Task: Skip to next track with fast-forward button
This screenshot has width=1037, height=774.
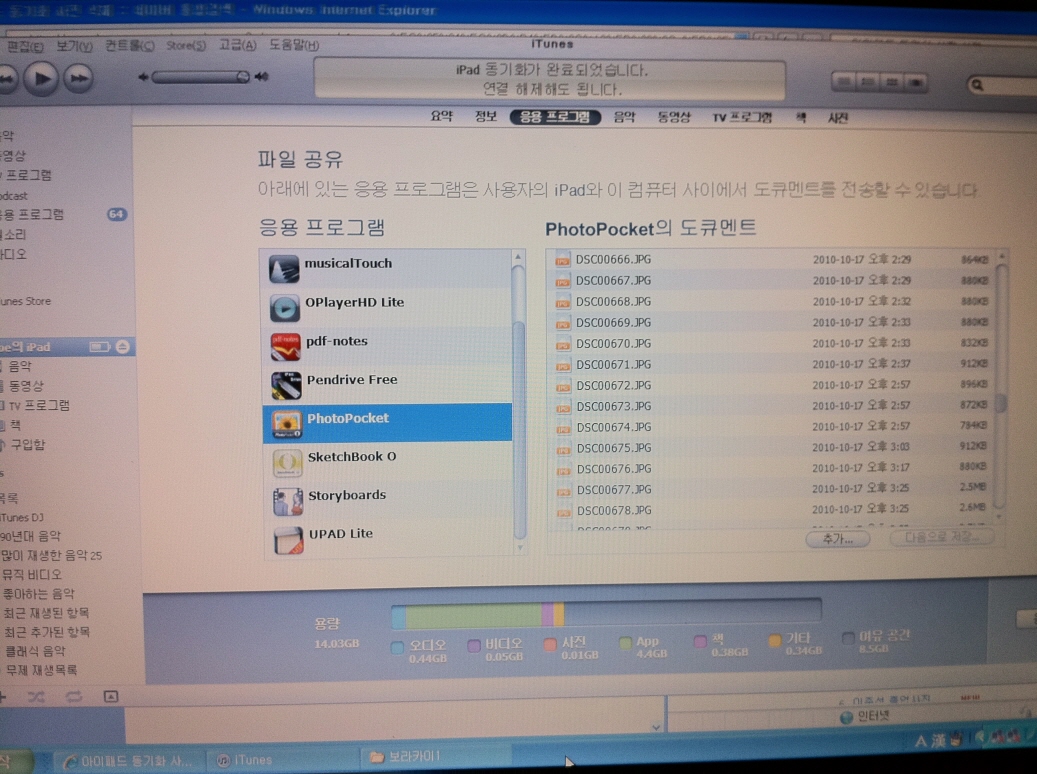Action: click(79, 79)
